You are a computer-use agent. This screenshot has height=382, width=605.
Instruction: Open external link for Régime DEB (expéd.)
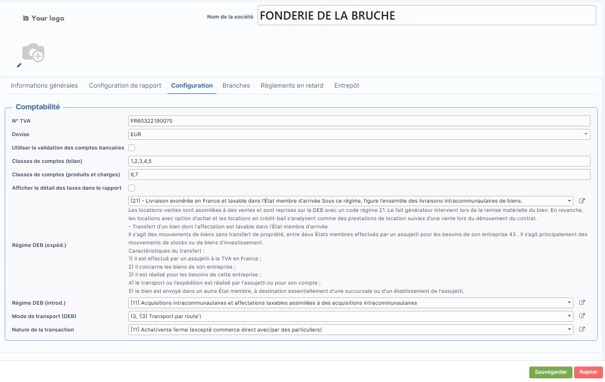[582, 201]
